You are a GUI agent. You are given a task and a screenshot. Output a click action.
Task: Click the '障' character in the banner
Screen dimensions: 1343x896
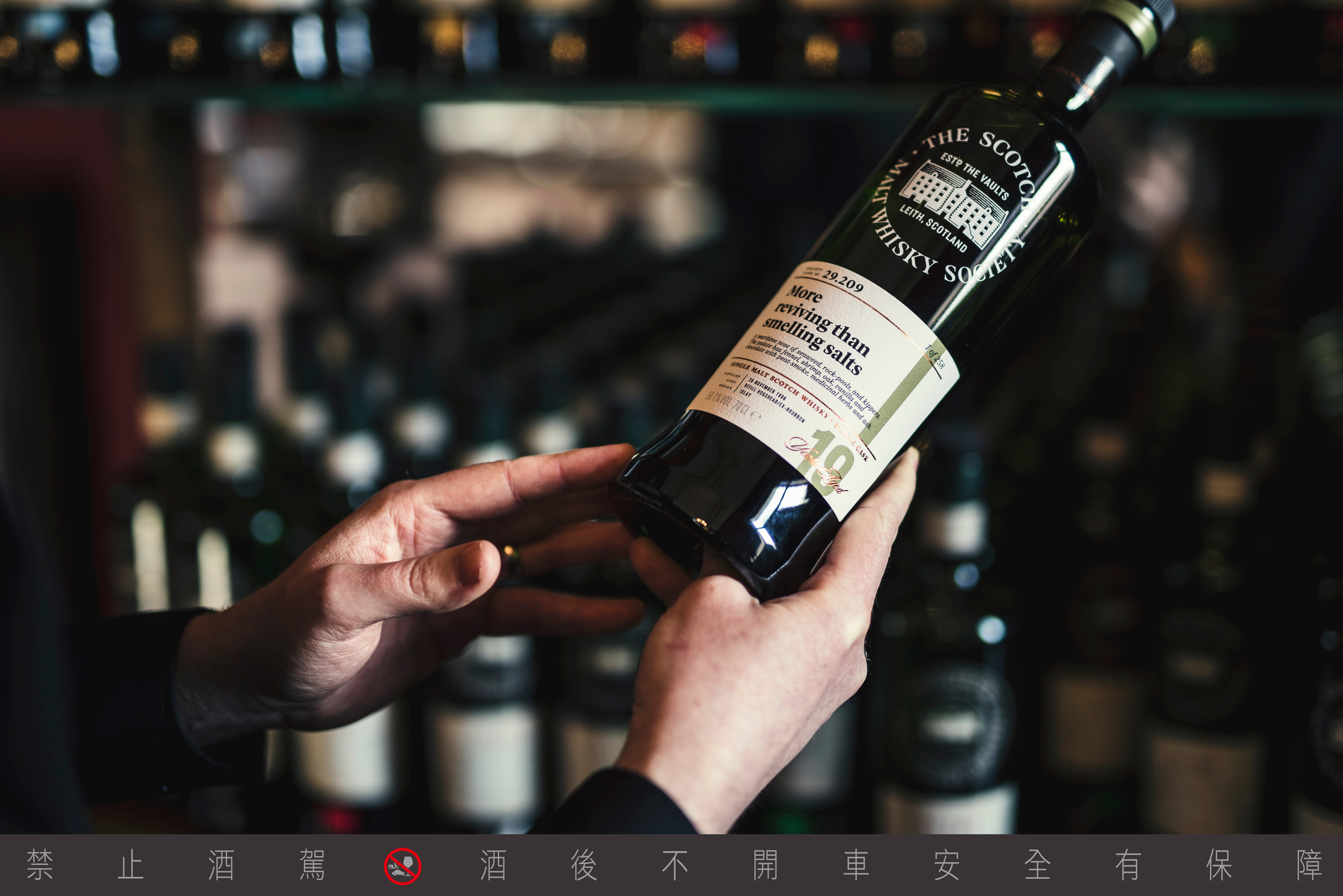point(1309,865)
